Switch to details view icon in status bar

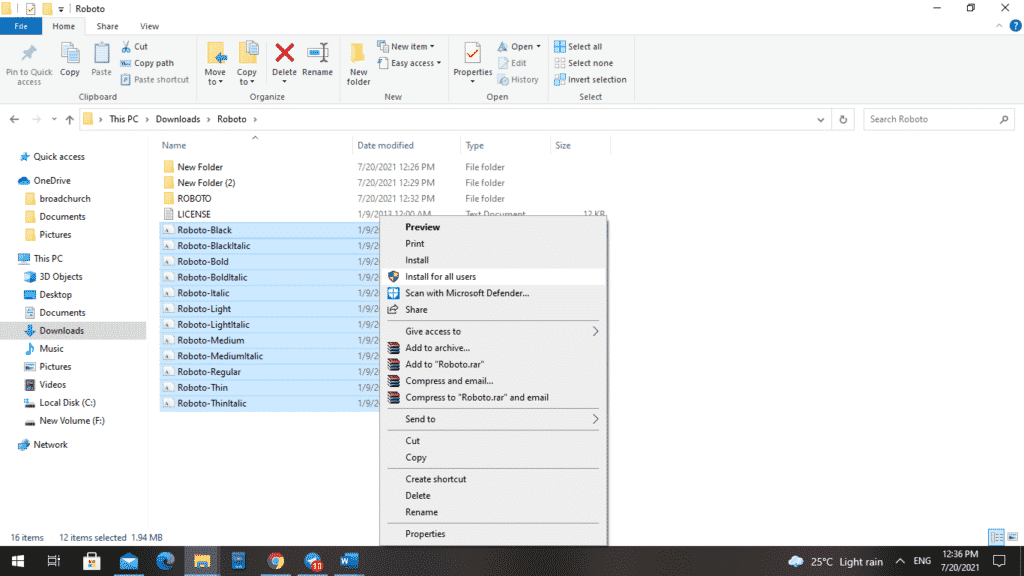tap(997, 537)
